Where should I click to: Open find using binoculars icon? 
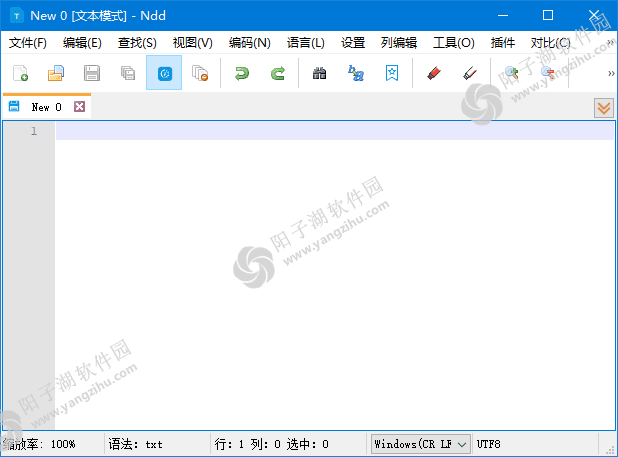pos(319,73)
